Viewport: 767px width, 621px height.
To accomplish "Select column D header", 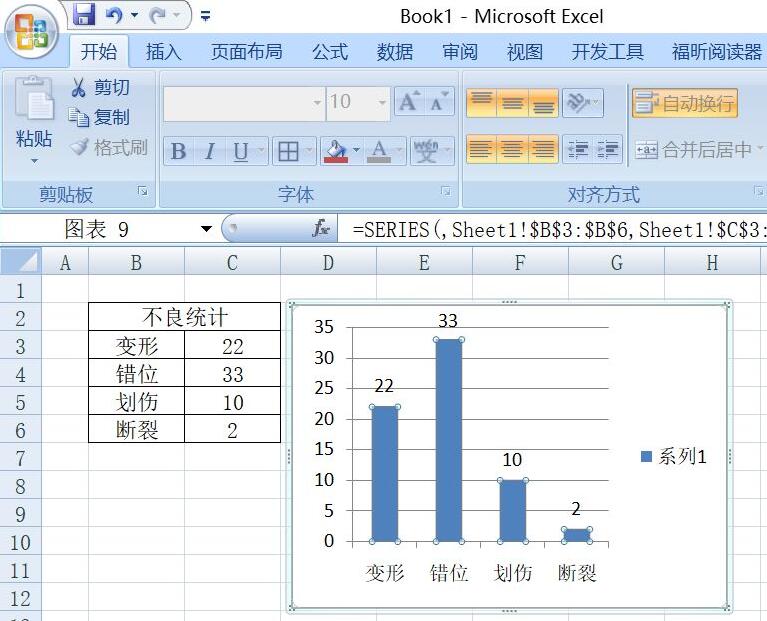I will click(328, 263).
